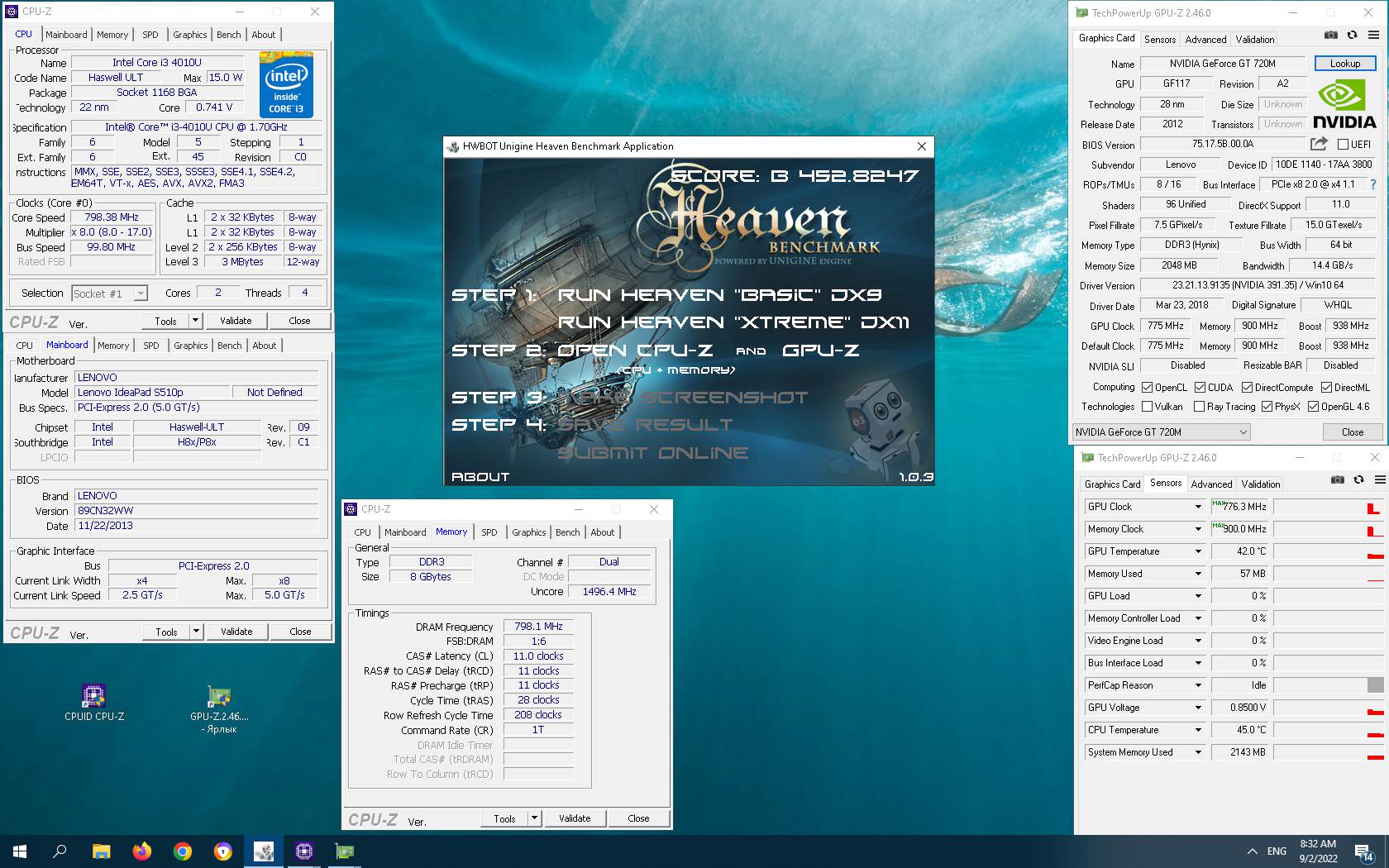The width and height of the screenshot is (1389, 868).
Task: Switch to Bench tab in top CPU-Z window
Action: (229, 35)
